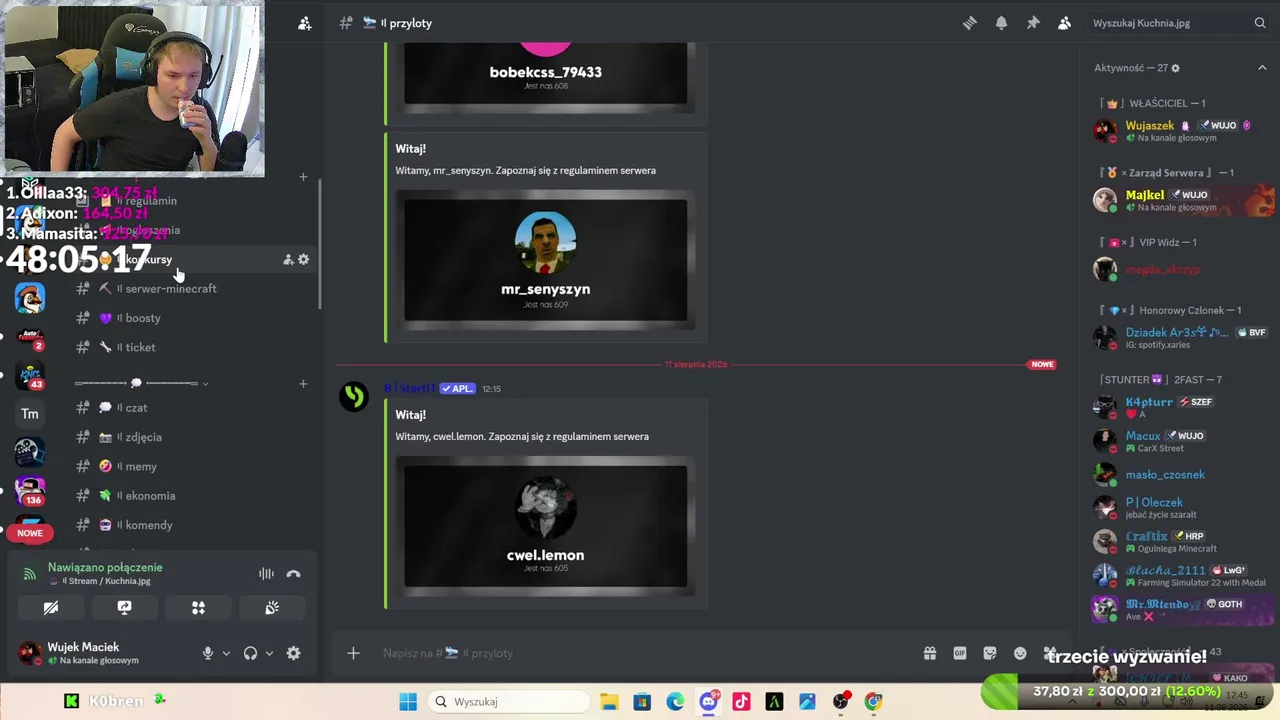This screenshot has width=1280, height=720.
Task: Open the gift icon in message bar
Action: tap(930, 653)
